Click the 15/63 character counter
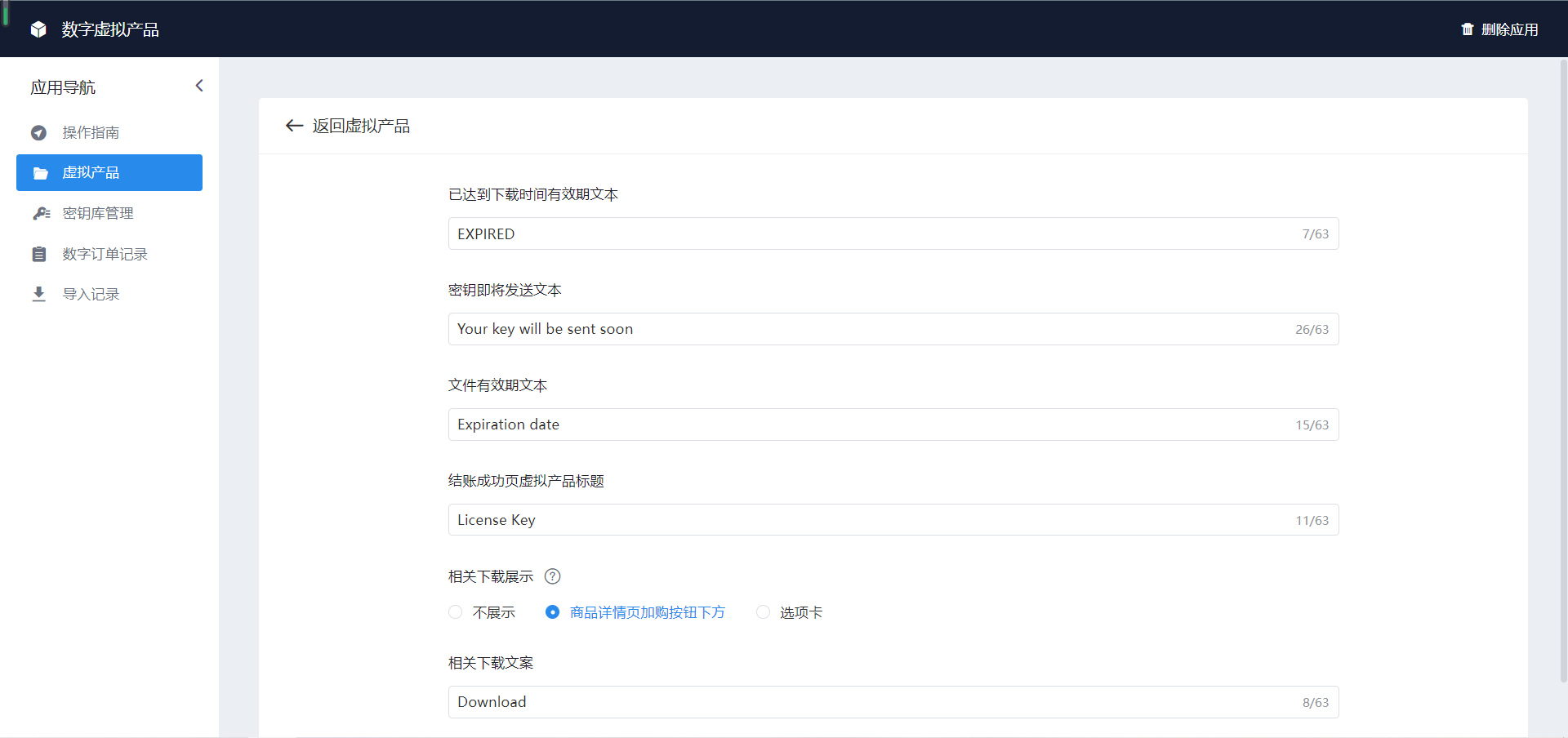The width and height of the screenshot is (1568, 738). point(1312,425)
